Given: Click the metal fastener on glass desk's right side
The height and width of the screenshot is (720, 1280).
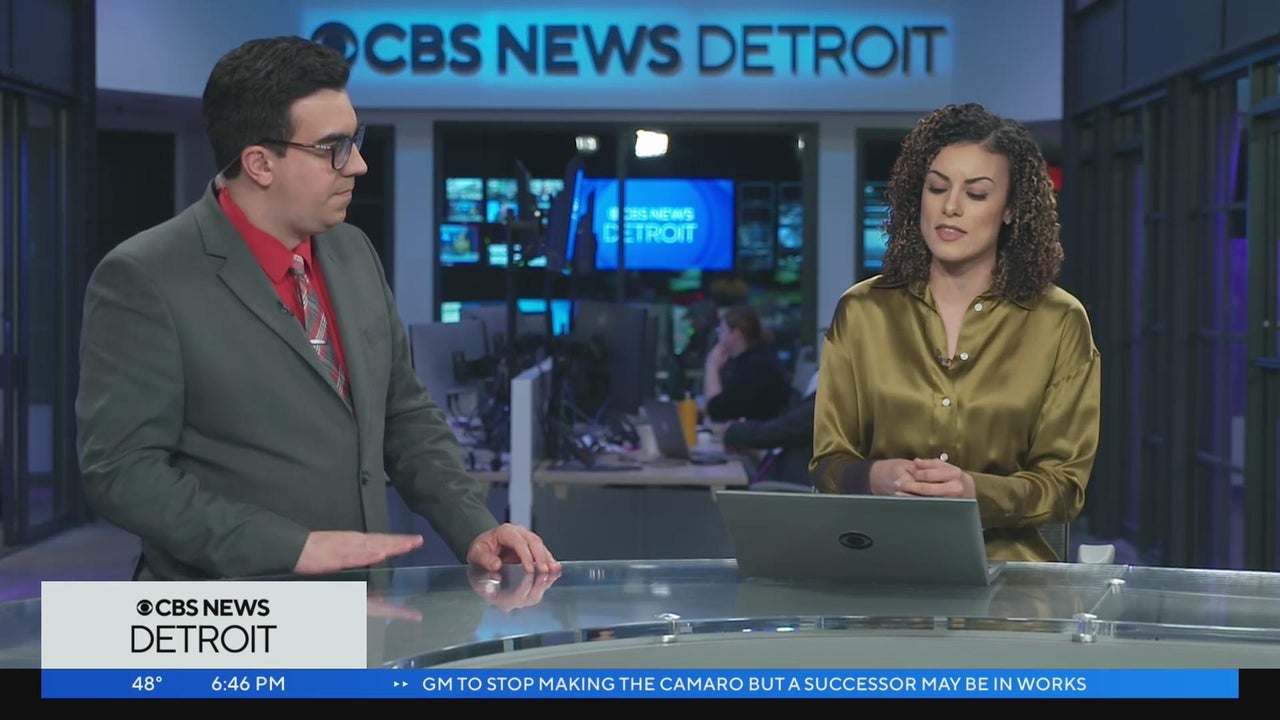Looking at the screenshot, I should coord(1084,627).
